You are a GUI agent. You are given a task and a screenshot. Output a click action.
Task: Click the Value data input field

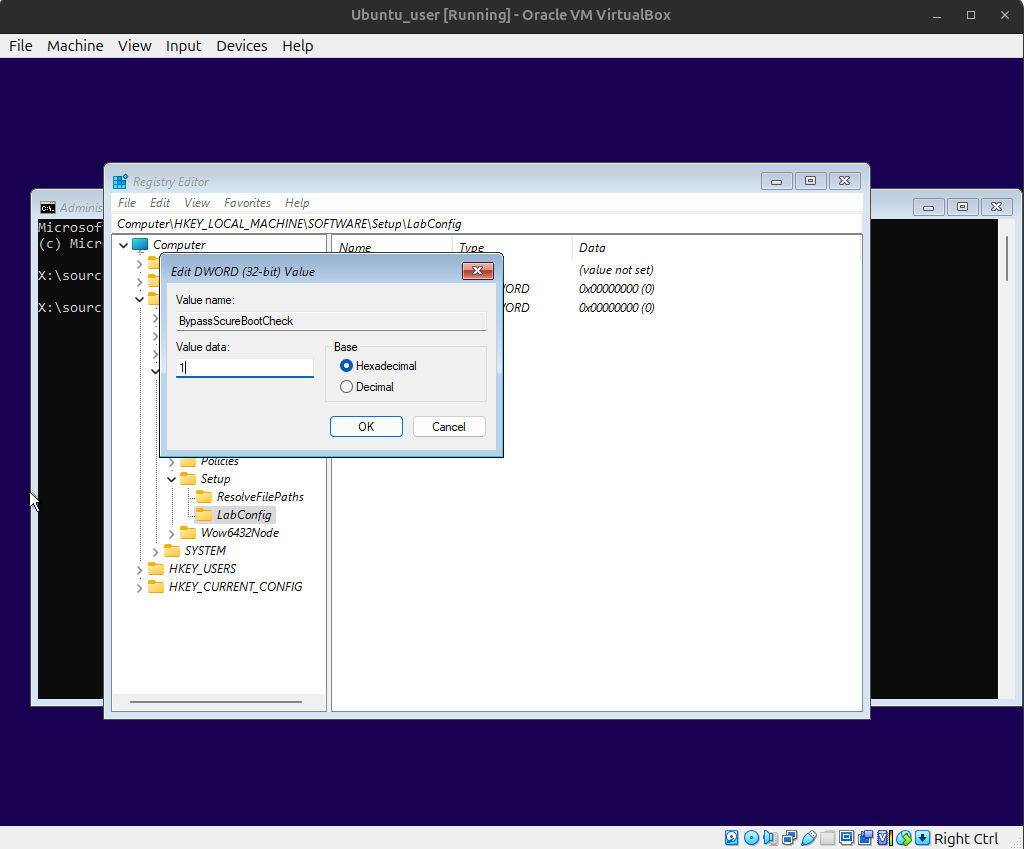pyautogui.click(x=245, y=368)
